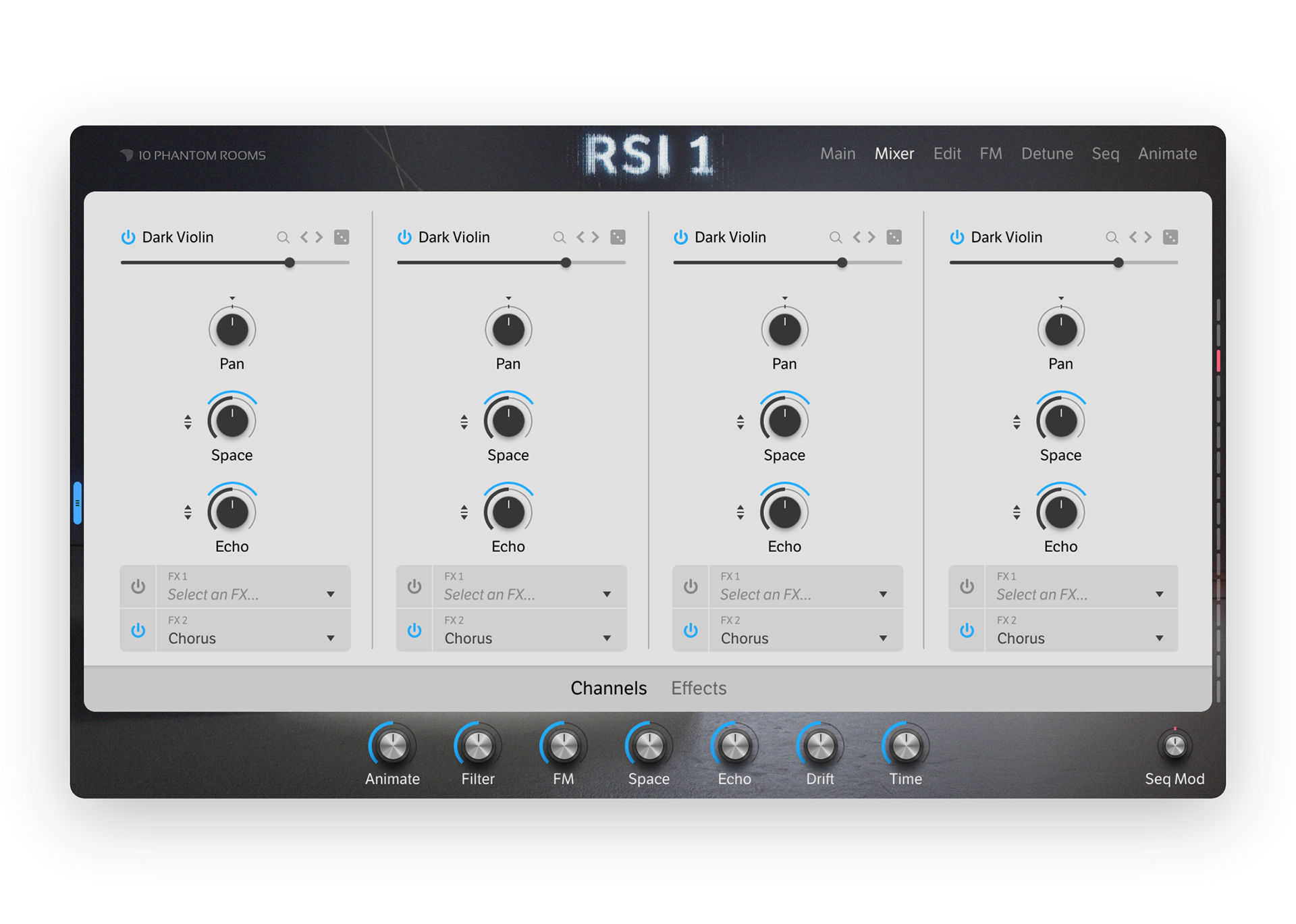
Task: Disable Chorus FX 2 in third channel
Action: point(691,630)
